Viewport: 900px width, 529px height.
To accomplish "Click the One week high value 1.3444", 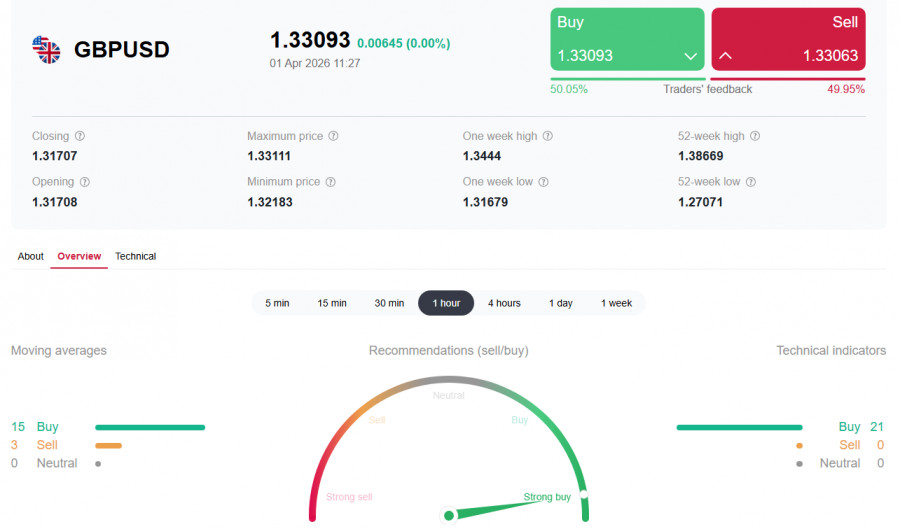I will [482, 156].
